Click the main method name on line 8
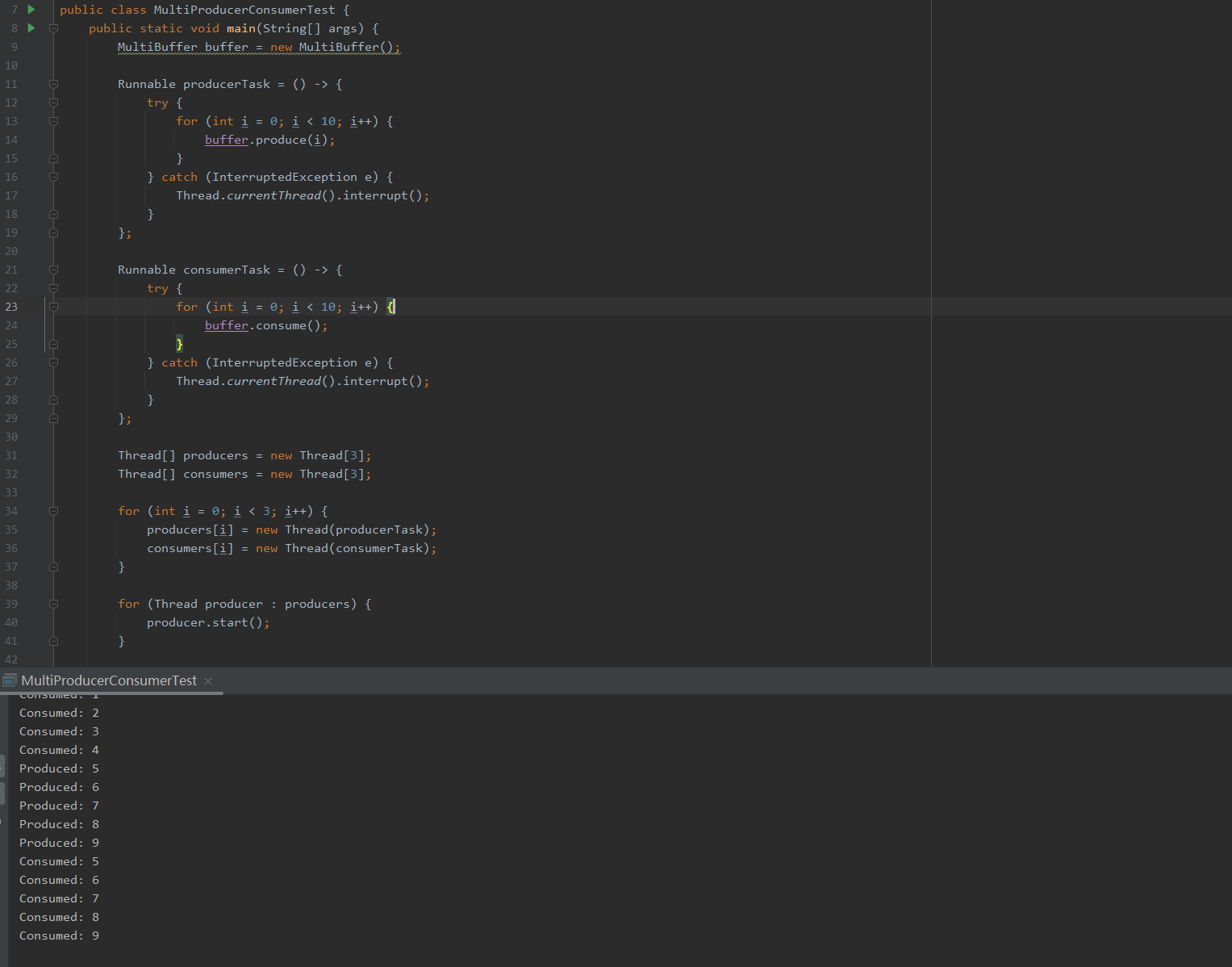 [x=241, y=28]
